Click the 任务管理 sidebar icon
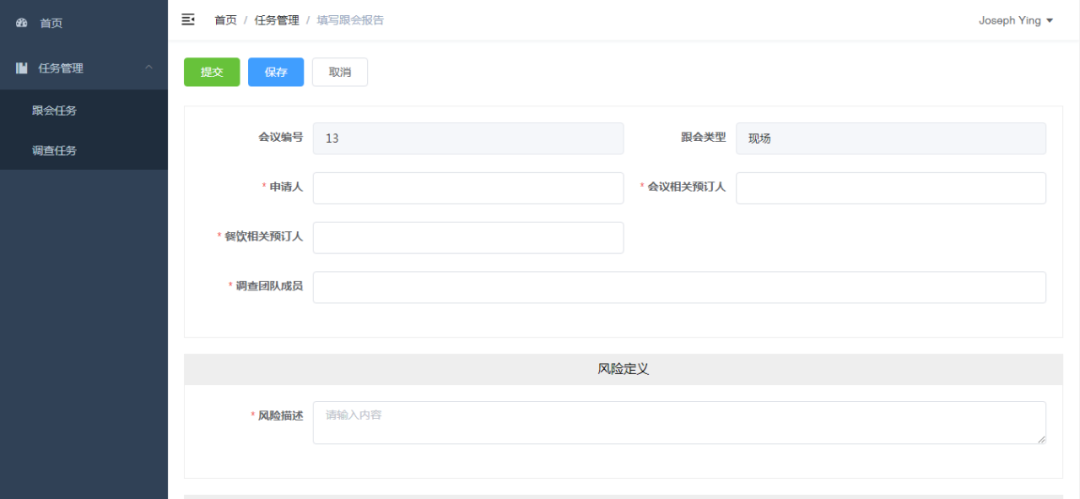This screenshot has height=499, width=1080. tap(21, 68)
